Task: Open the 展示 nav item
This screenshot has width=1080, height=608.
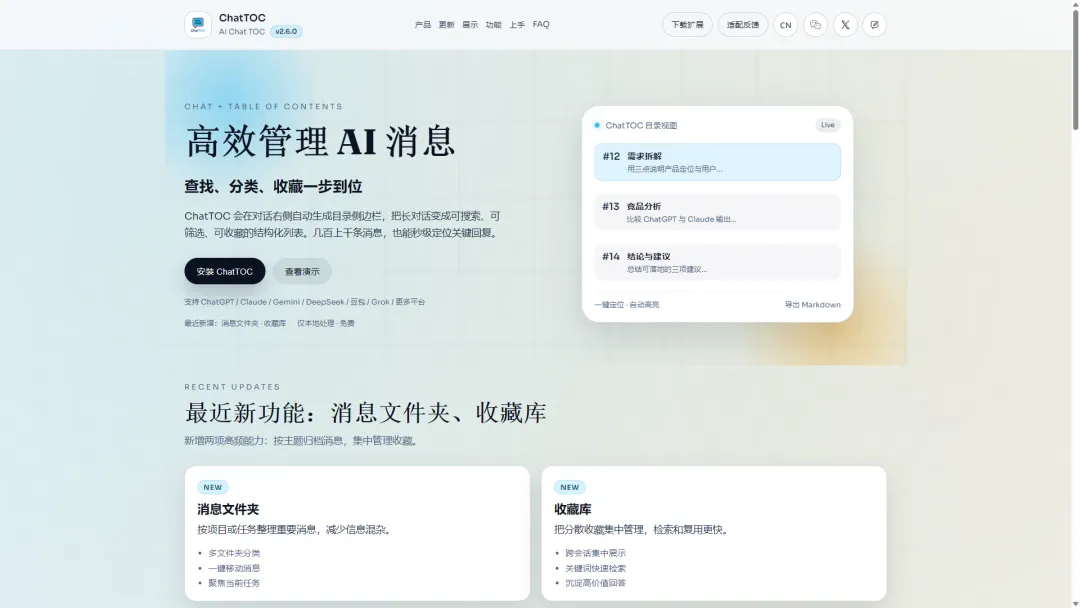Action: tap(470, 25)
